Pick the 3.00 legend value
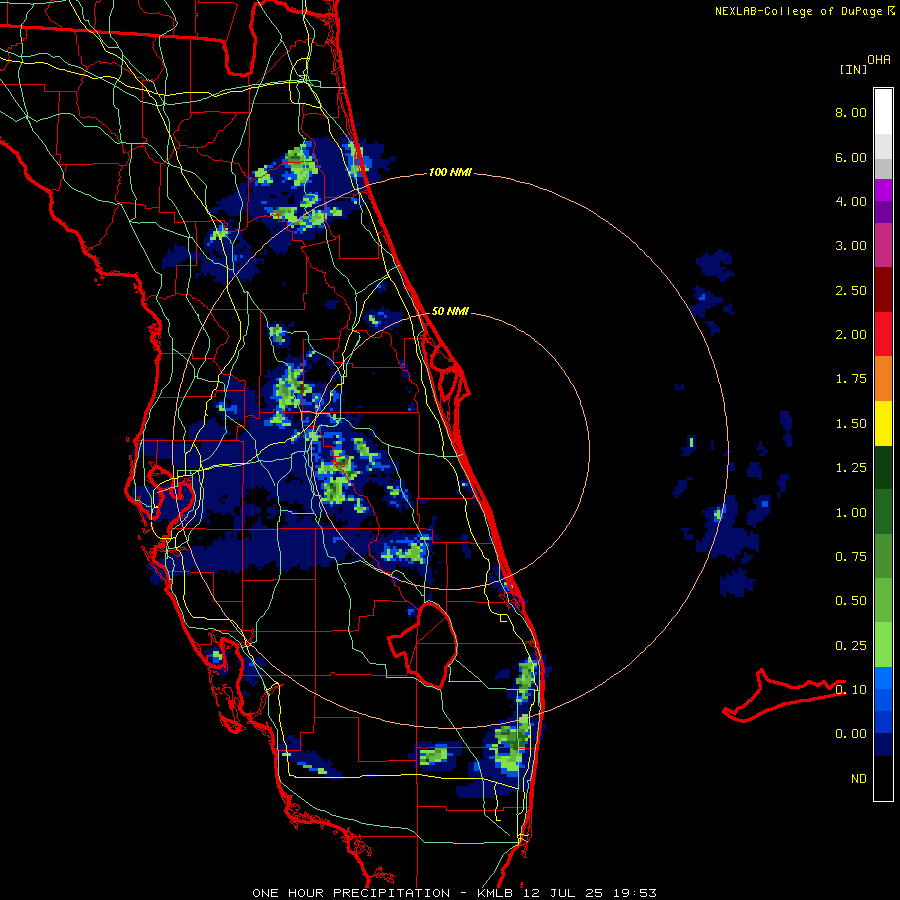The image size is (900, 900). pyautogui.click(x=851, y=246)
